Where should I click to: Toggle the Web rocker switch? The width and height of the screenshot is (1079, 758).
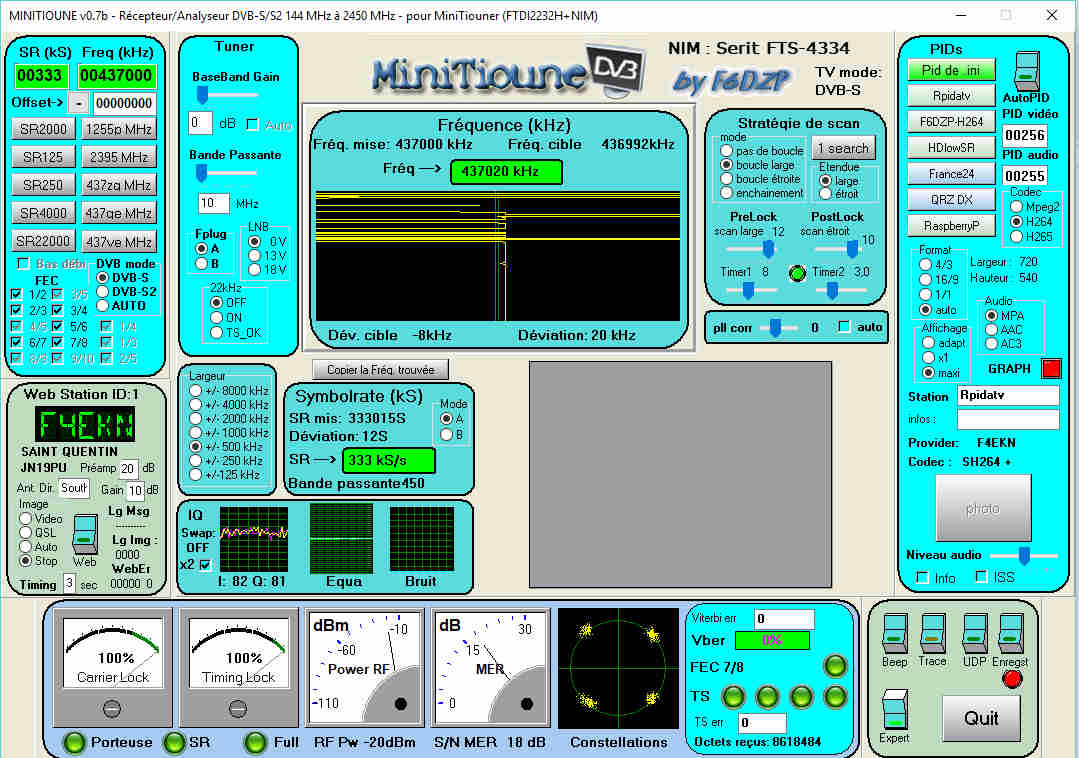coord(85,534)
